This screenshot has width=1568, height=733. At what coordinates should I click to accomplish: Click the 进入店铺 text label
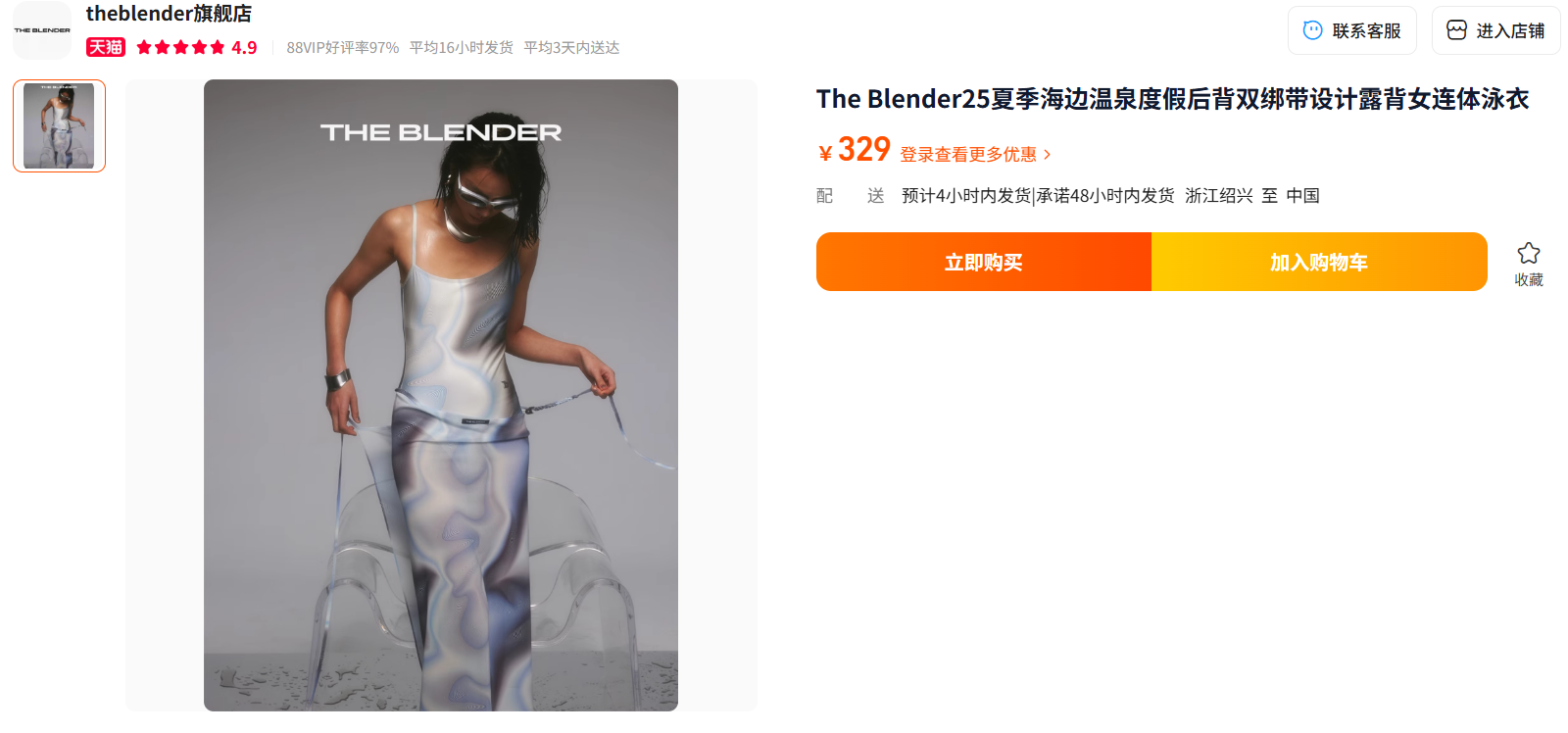coord(1510,31)
